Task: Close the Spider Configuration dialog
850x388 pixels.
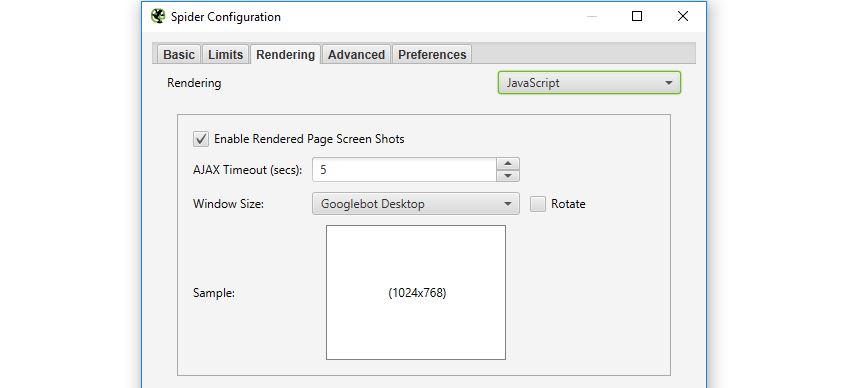Action: tap(683, 16)
